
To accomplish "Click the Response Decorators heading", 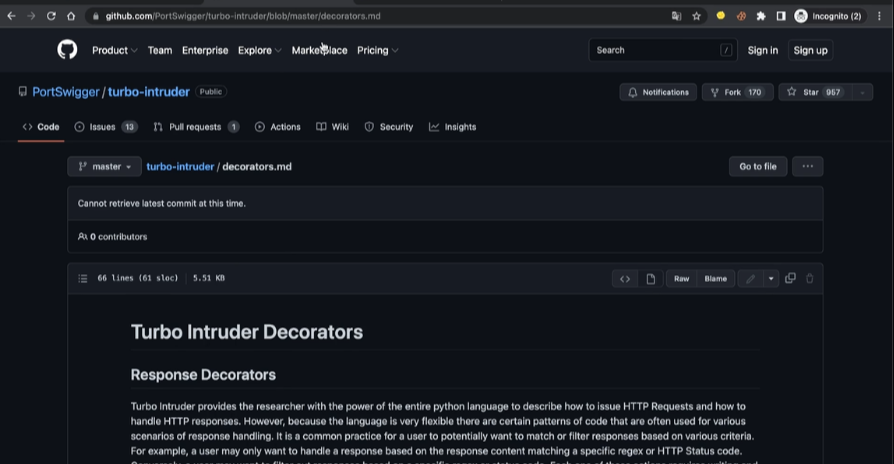I will (x=203, y=375).
